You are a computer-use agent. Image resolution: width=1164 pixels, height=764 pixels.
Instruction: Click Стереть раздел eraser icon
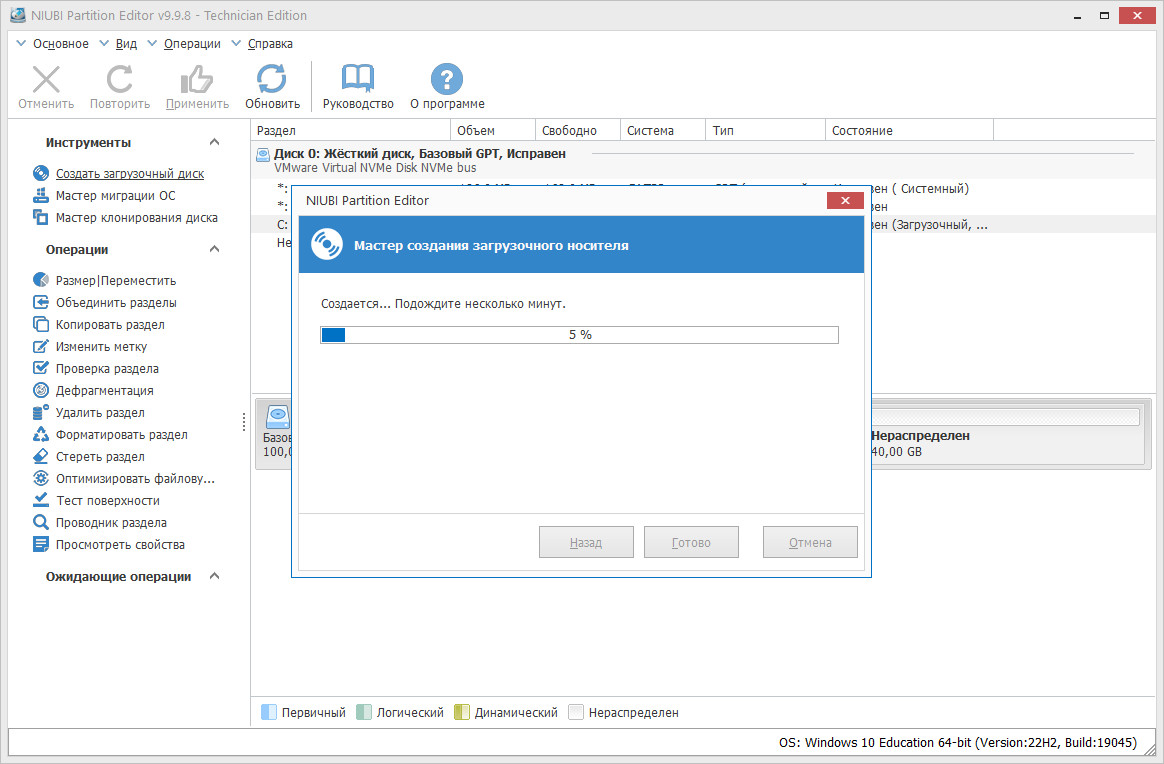click(x=41, y=456)
